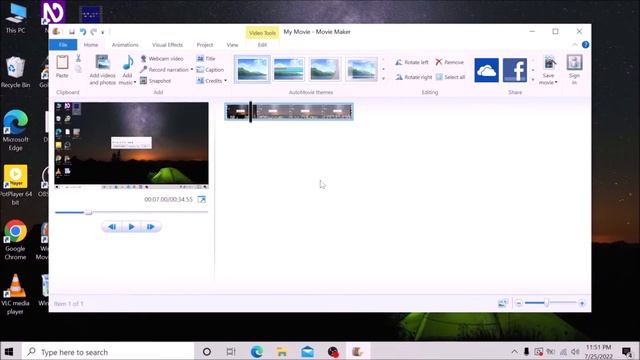Open the Windows Start menu
This screenshot has height=360, width=640.
click(x=9, y=351)
